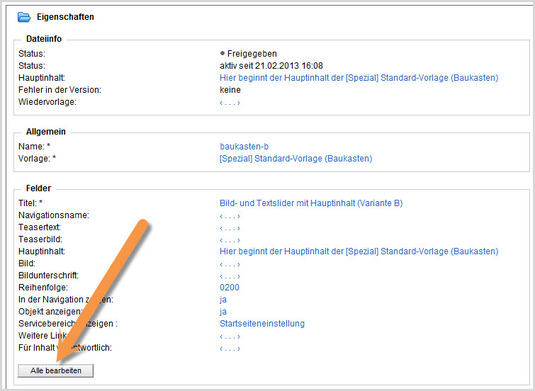Image resolution: width=535 pixels, height=391 pixels.
Task: Edit the empty Weitere Links value
Action: point(230,336)
